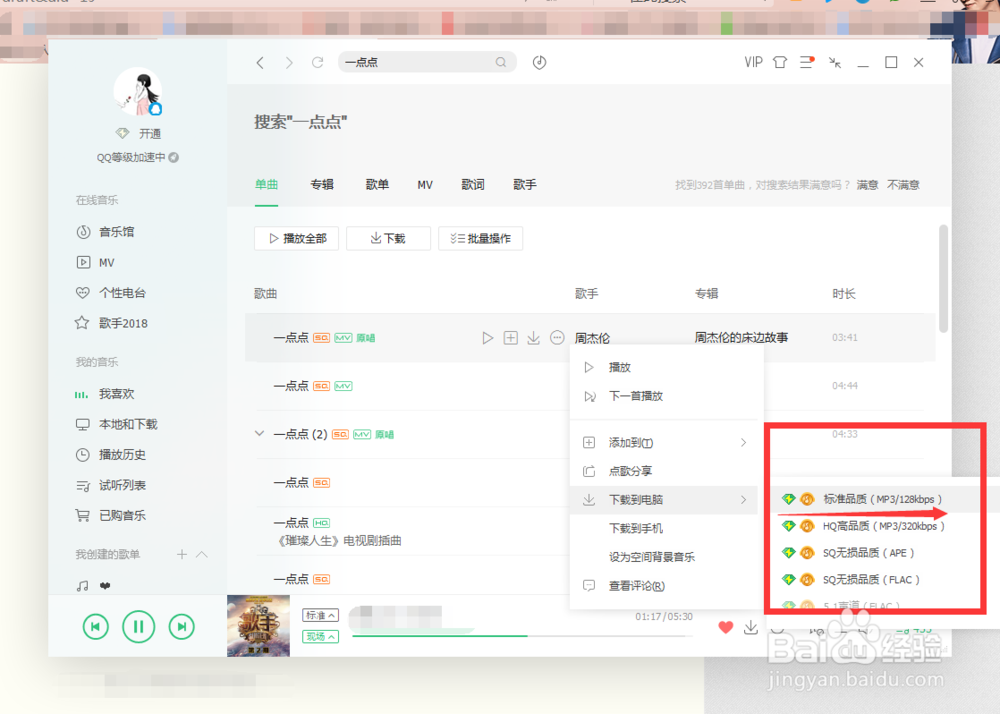Add new playlist with plus icon
This screenshot has width=1000, height=714.
click(182, 554)
